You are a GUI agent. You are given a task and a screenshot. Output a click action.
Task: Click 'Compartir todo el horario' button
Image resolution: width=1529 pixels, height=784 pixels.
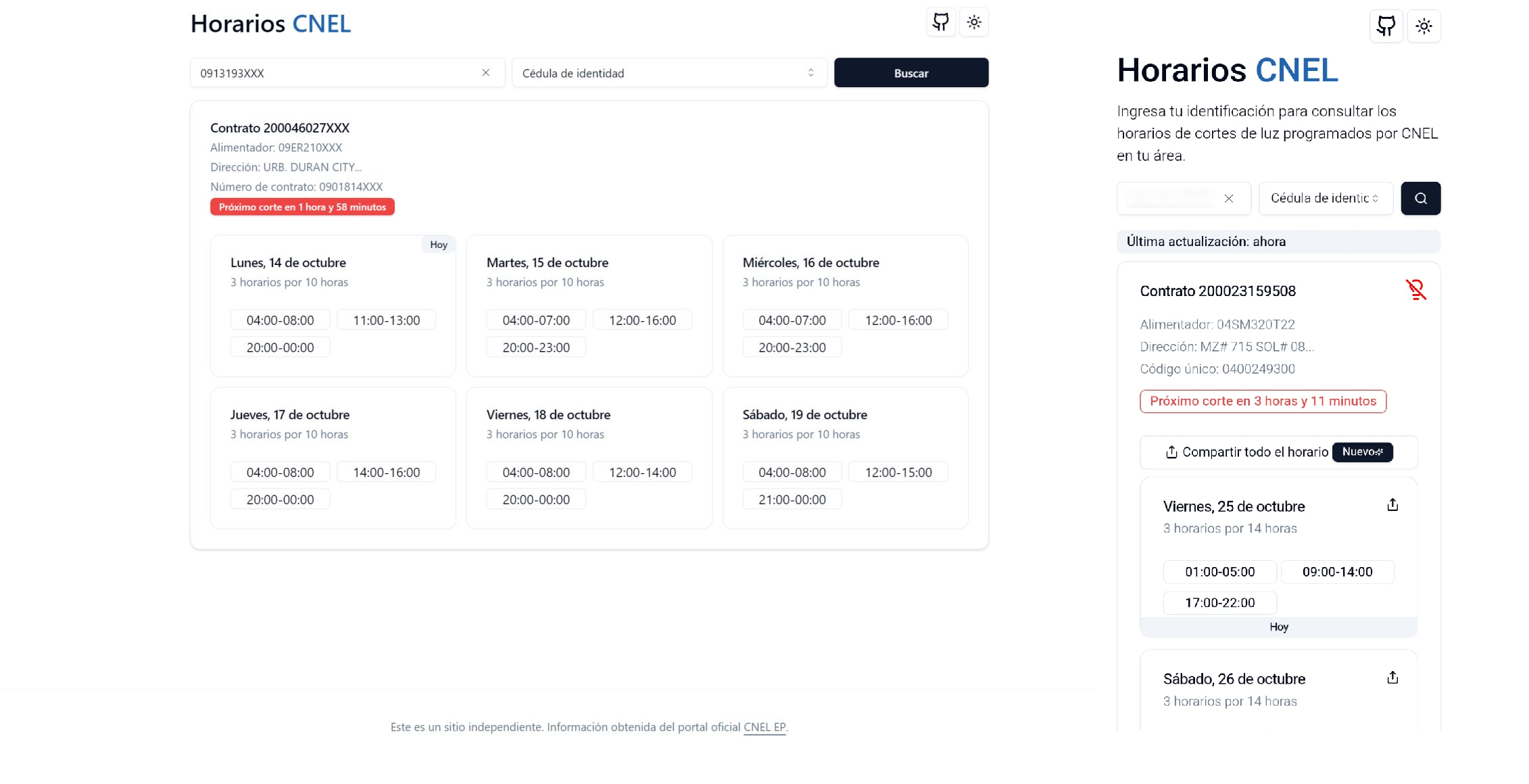tap(1278, 452)
